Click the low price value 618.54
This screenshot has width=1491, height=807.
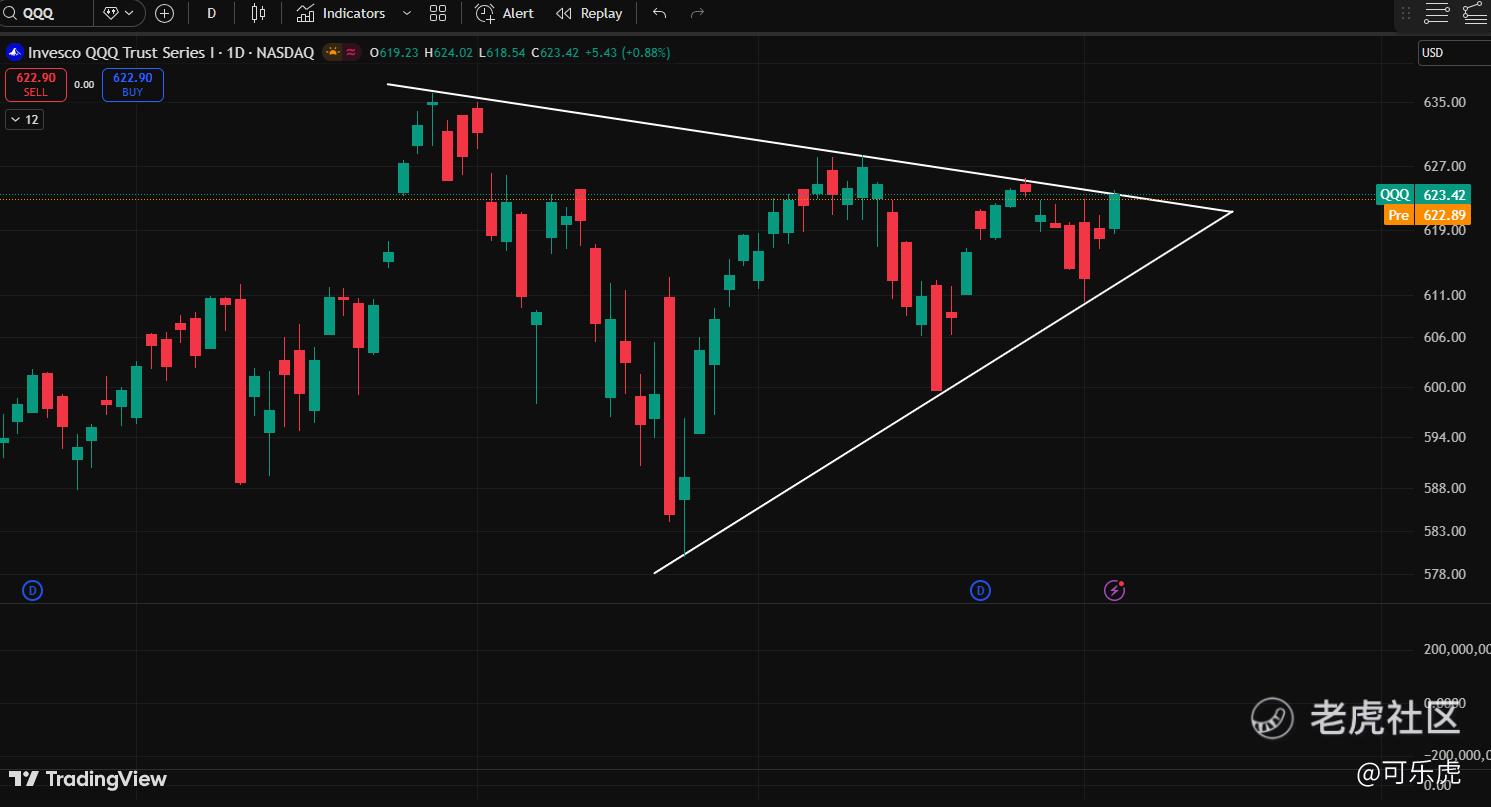(505, 53)
